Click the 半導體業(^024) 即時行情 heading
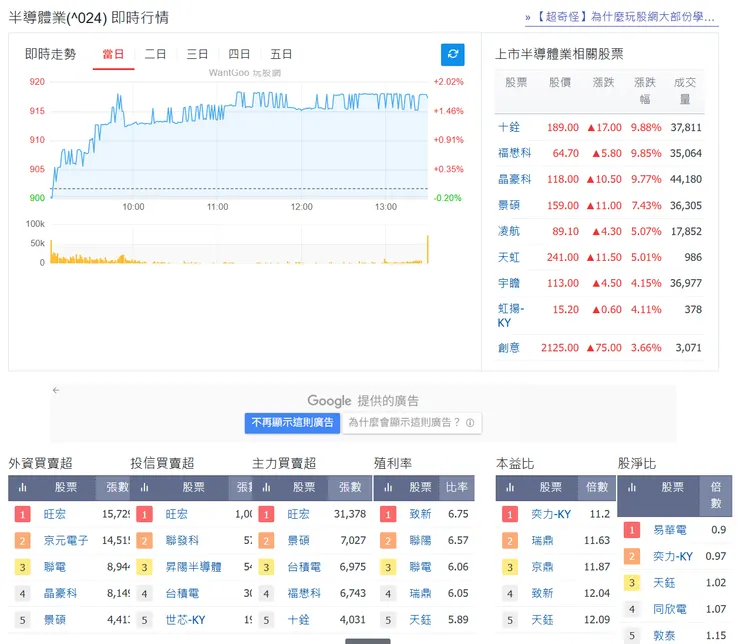The image size is (740, 644). tap(89, 18)
